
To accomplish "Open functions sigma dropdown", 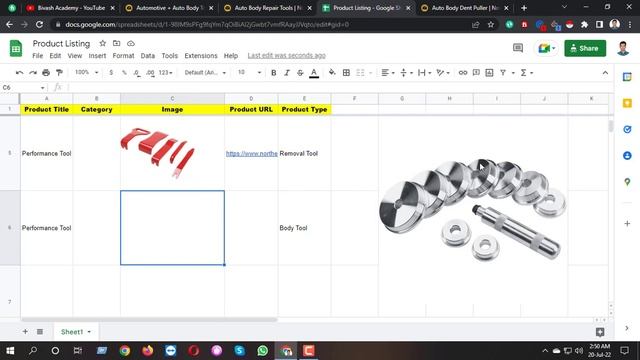I will (527, 73).
